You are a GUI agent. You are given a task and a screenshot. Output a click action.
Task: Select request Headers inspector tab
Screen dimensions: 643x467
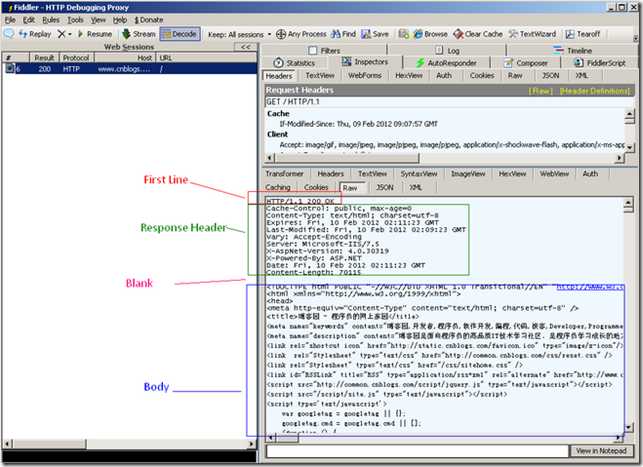[279, 76]
